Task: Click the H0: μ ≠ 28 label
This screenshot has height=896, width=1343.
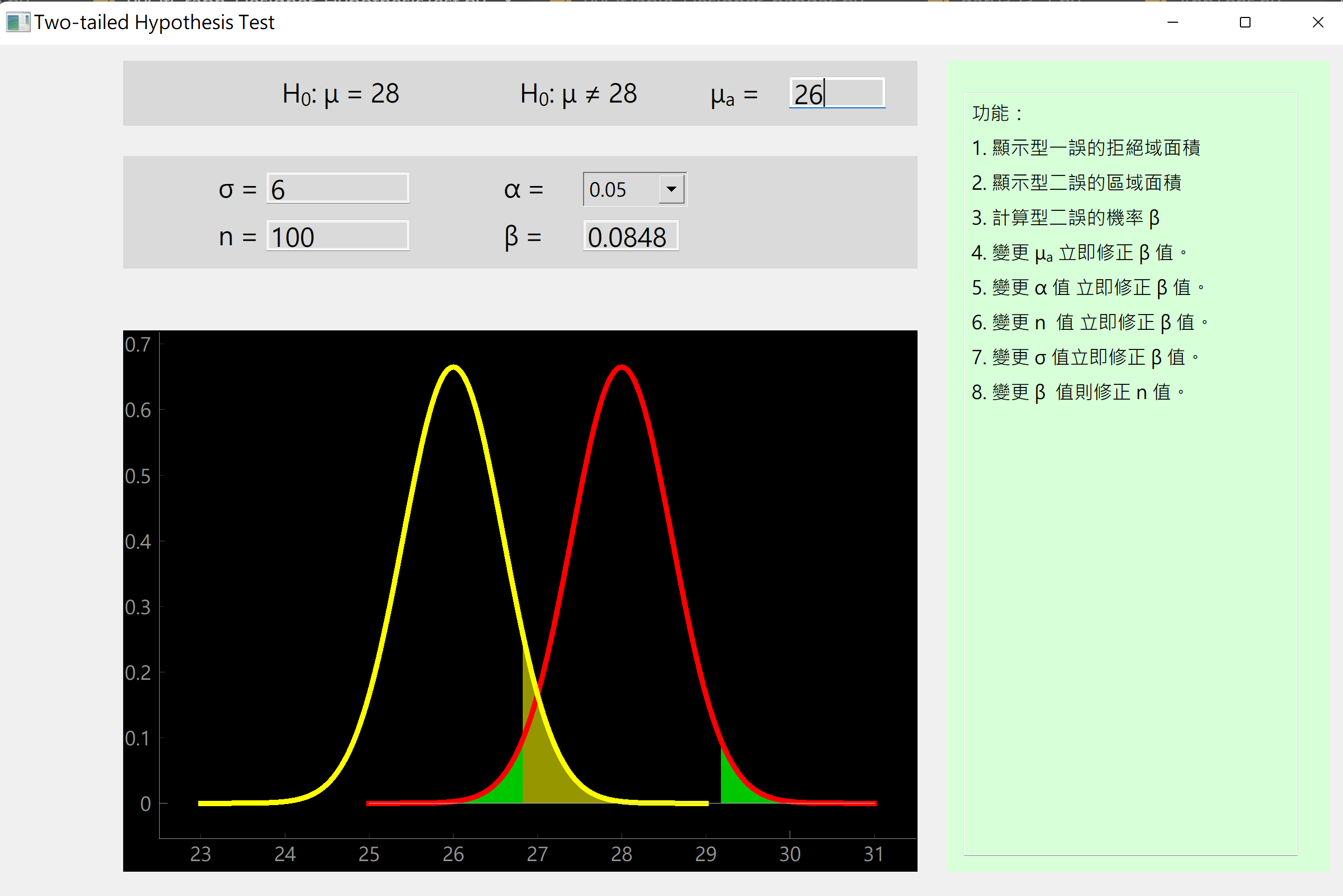Action: [578, 94]
